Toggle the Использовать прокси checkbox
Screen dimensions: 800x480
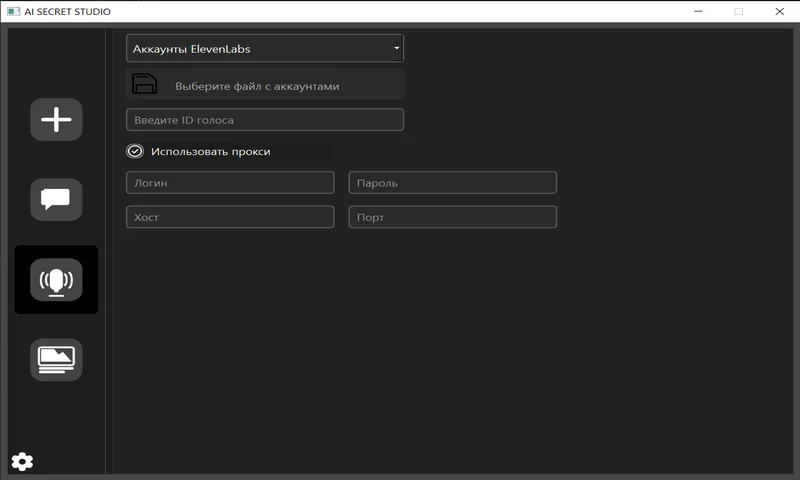135,151
